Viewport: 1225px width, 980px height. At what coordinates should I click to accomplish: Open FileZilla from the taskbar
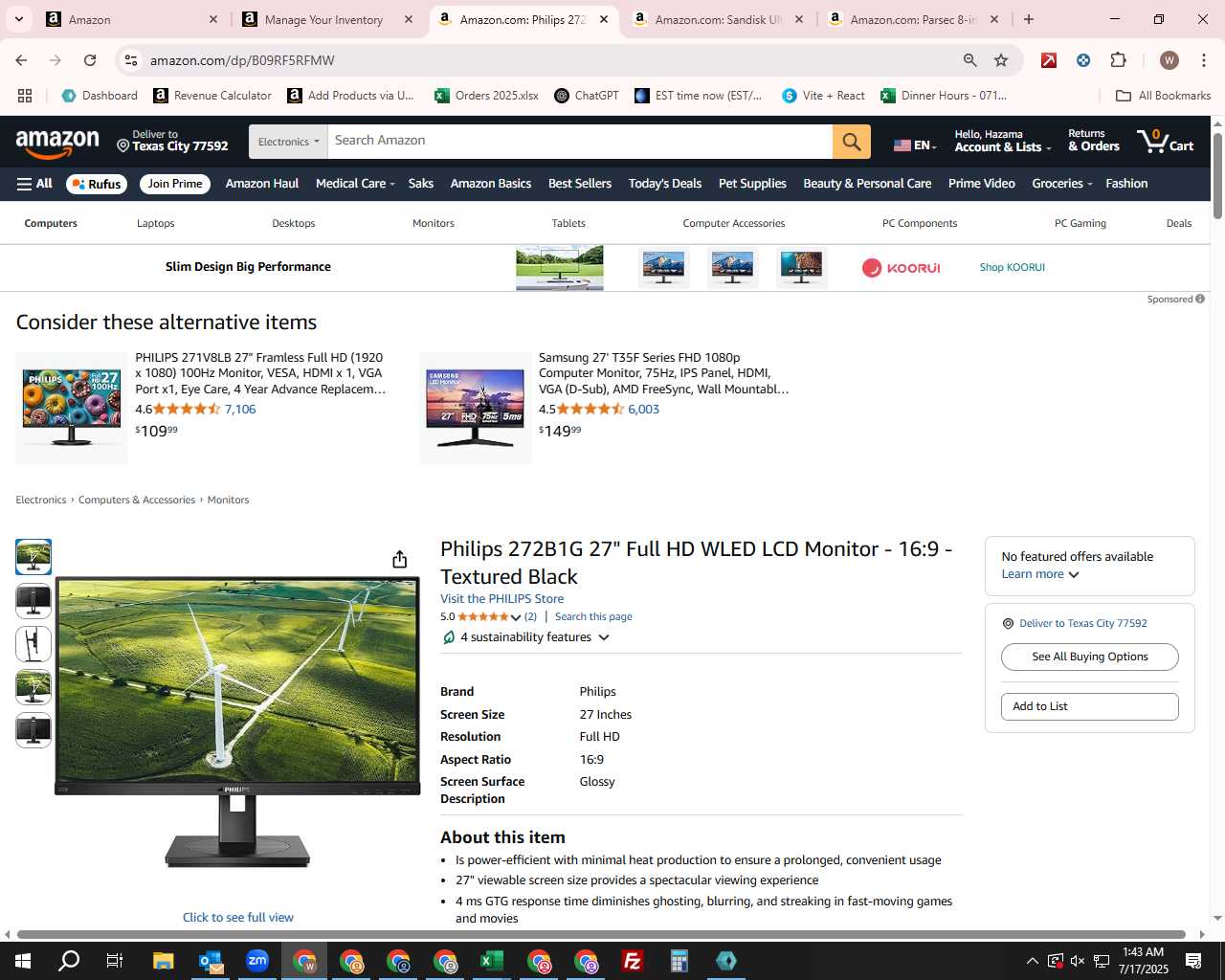tap(633, 961)
